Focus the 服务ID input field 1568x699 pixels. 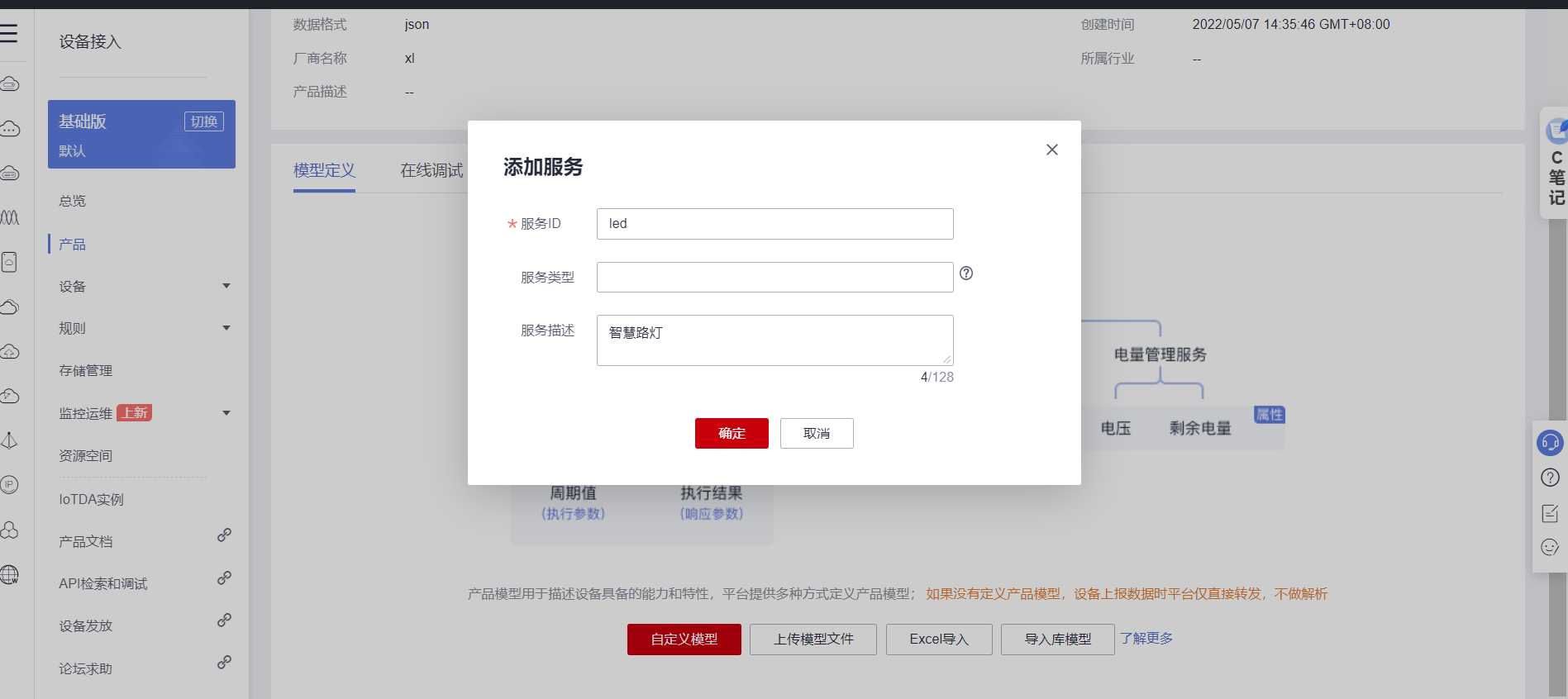pos(775,224)
